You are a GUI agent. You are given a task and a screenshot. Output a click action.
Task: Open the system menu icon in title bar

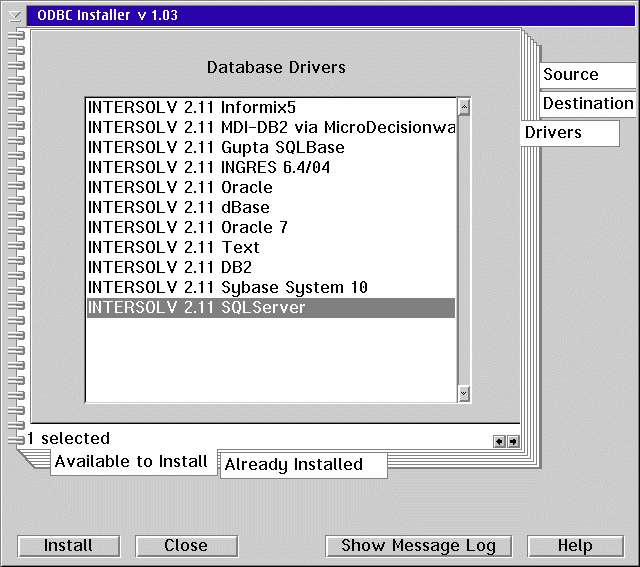[15, 16]
